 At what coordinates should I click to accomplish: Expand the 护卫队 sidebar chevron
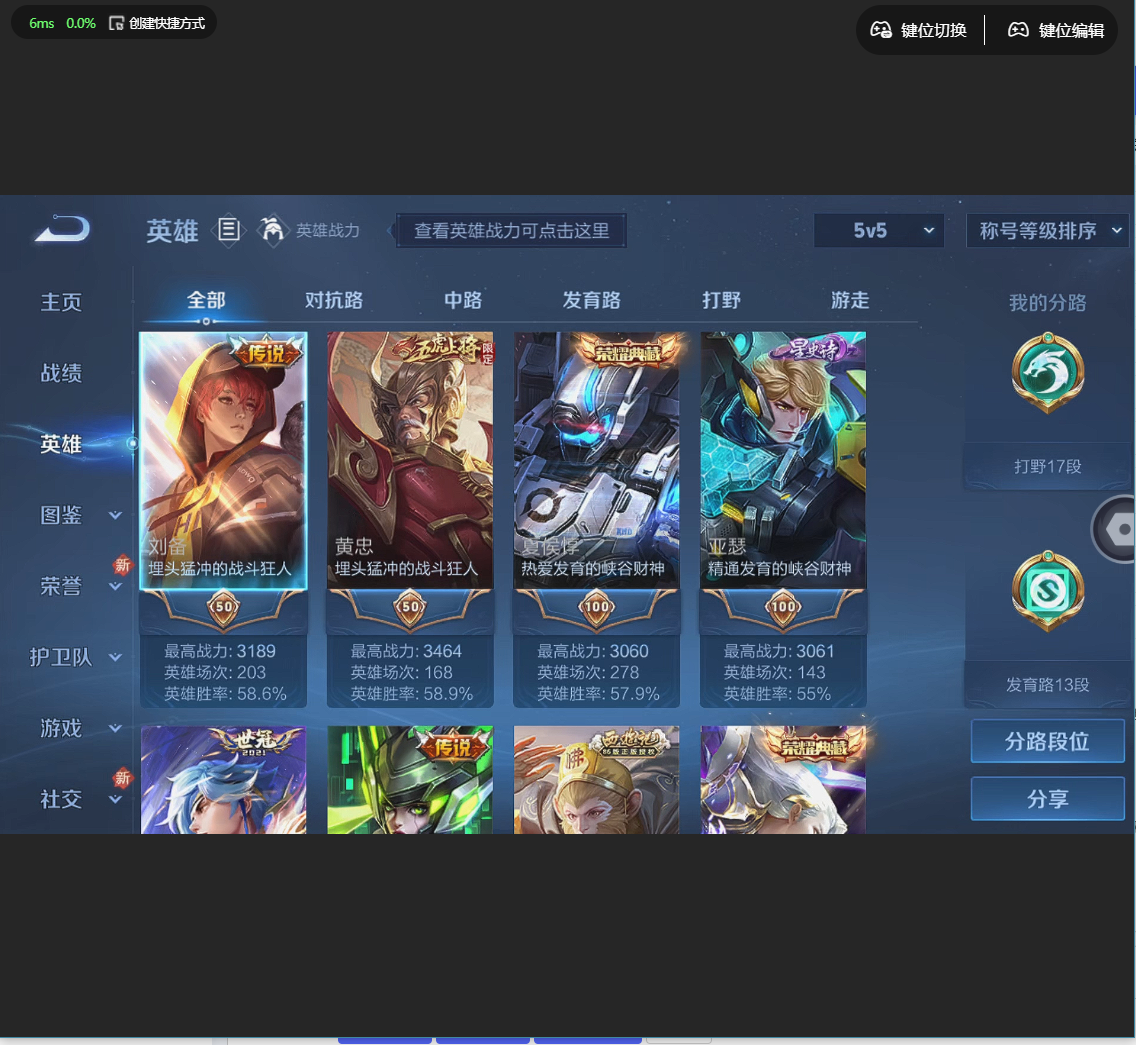click(x=115, y=657)
